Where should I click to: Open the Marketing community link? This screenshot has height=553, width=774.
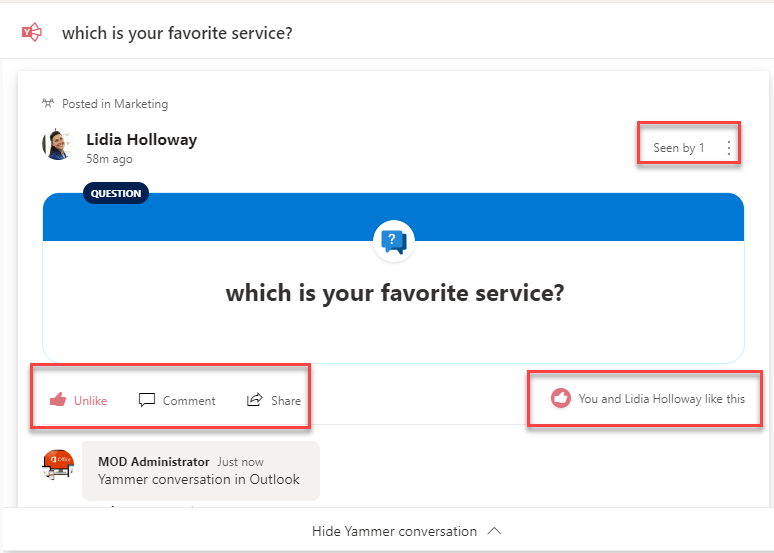[141, 104]
